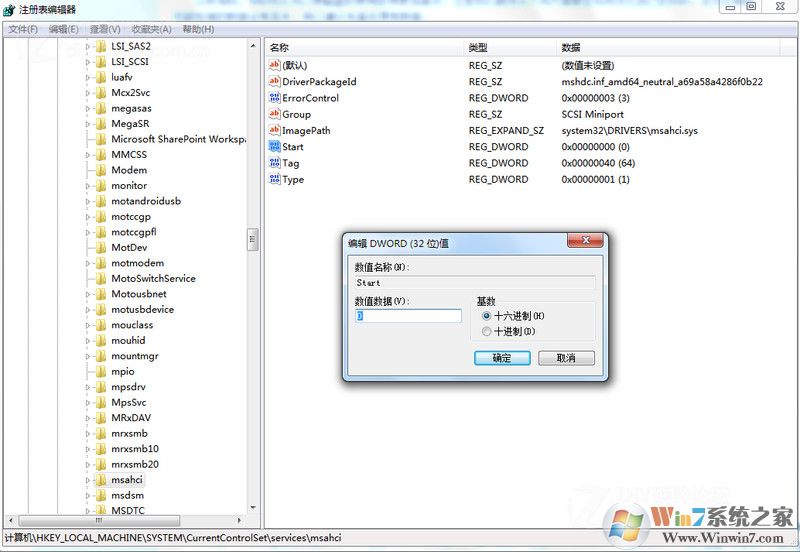Select the hexadecimal (十六进制) radio button
Screen dimensions: 800x552
tap(487, 316)
